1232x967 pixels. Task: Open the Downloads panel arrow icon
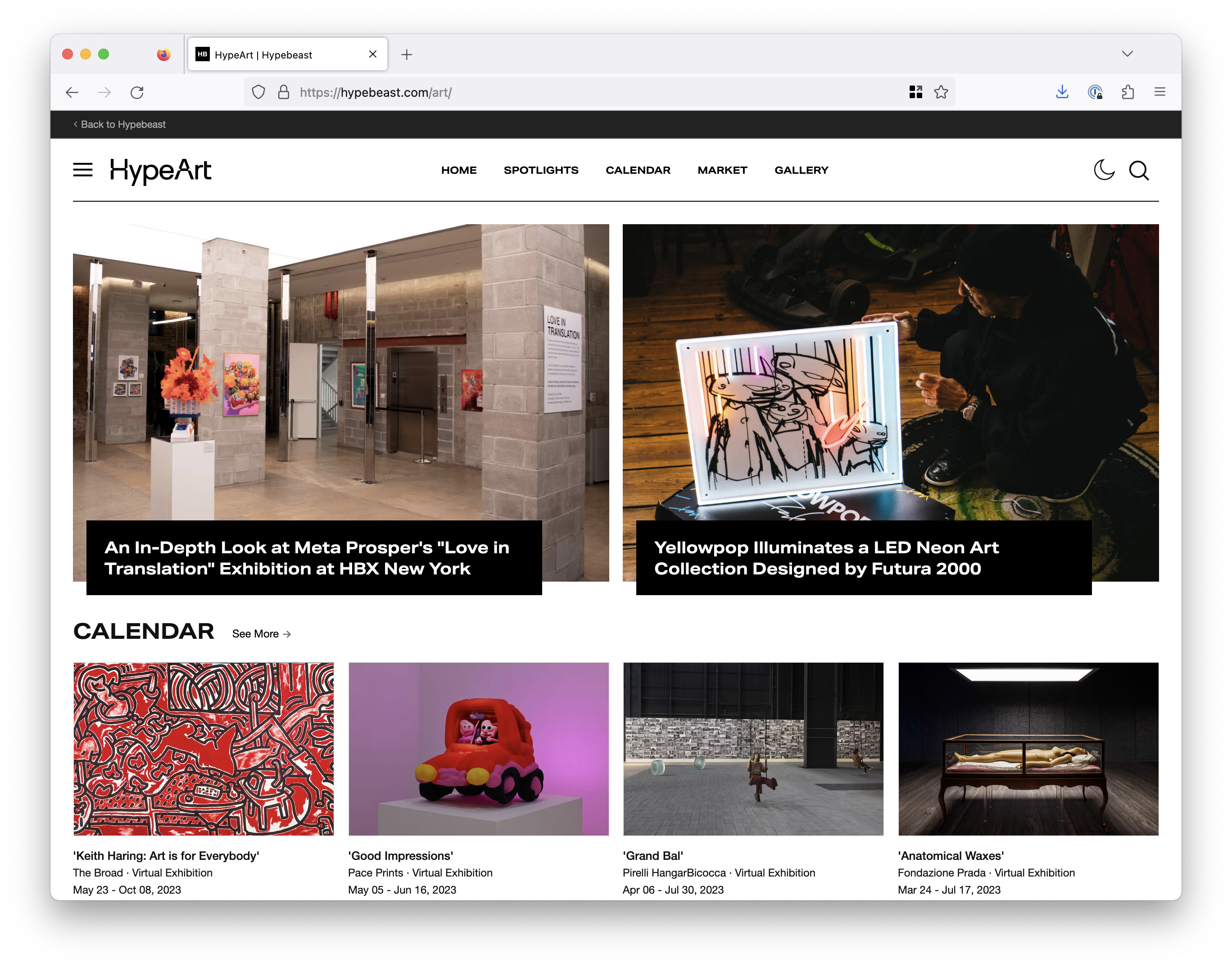[x=1062, y=92]
